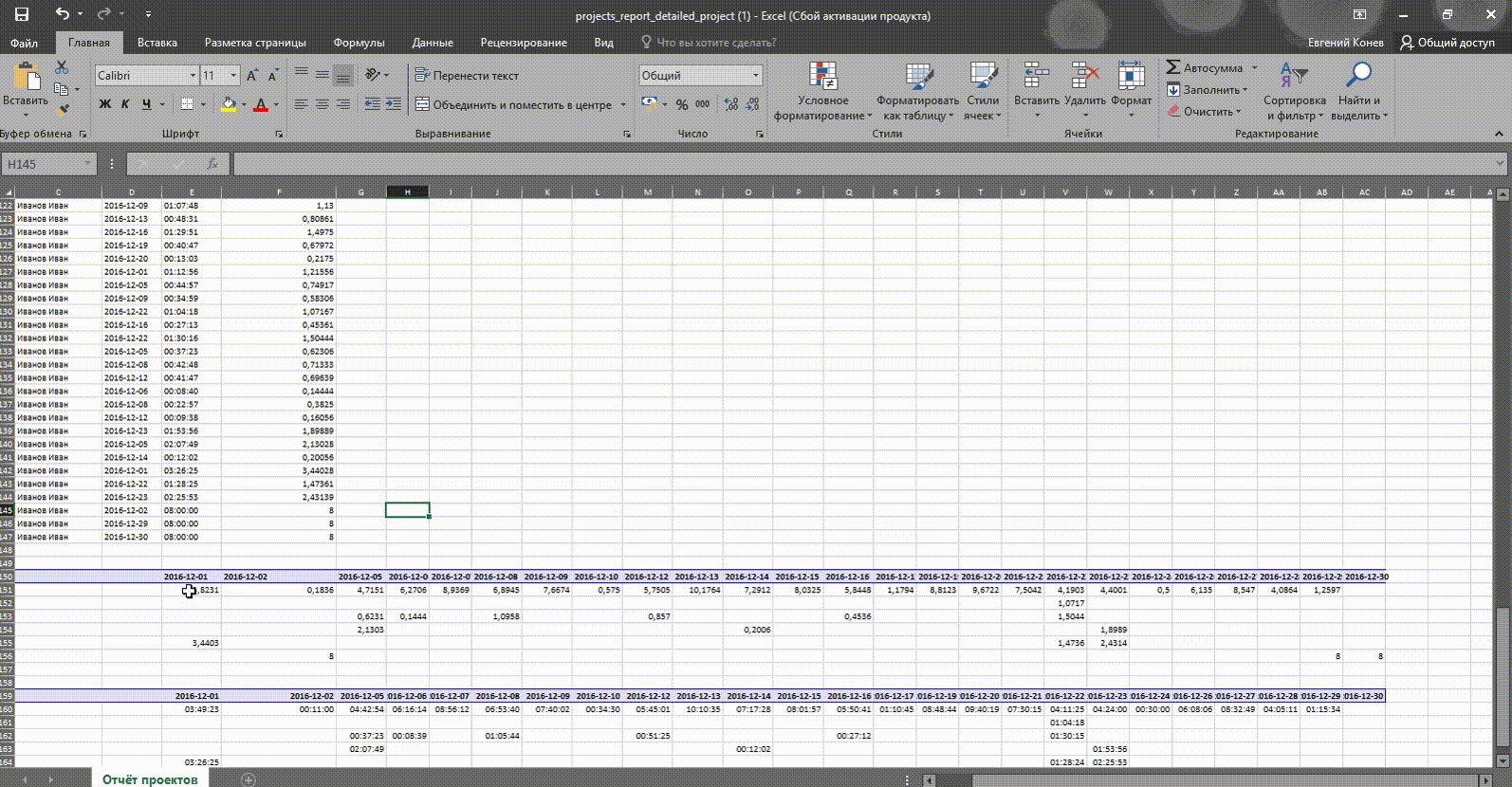Toggle bold (Ж) formatting
The image size is (1512, 787).
105,104
